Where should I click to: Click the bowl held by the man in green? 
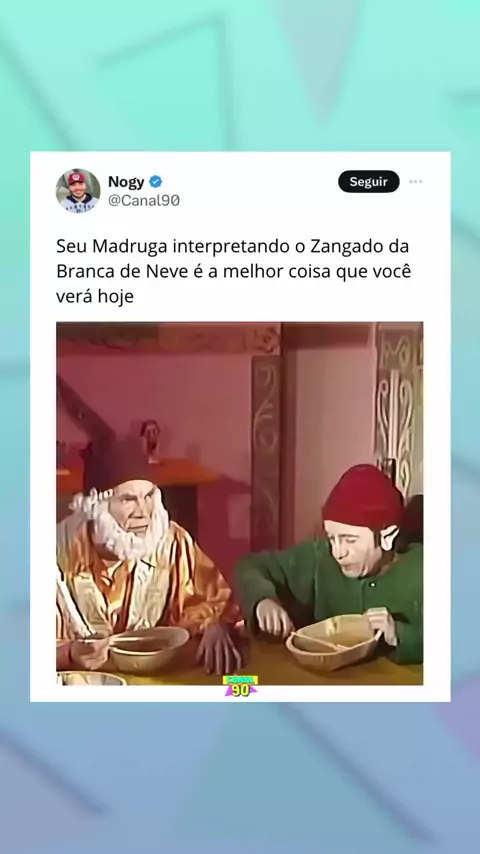coord(333,641)
